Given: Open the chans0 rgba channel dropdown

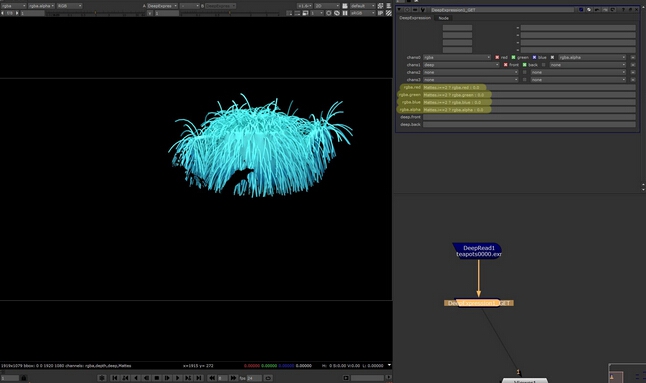Looking at the screenshot, I should point(457,58).
